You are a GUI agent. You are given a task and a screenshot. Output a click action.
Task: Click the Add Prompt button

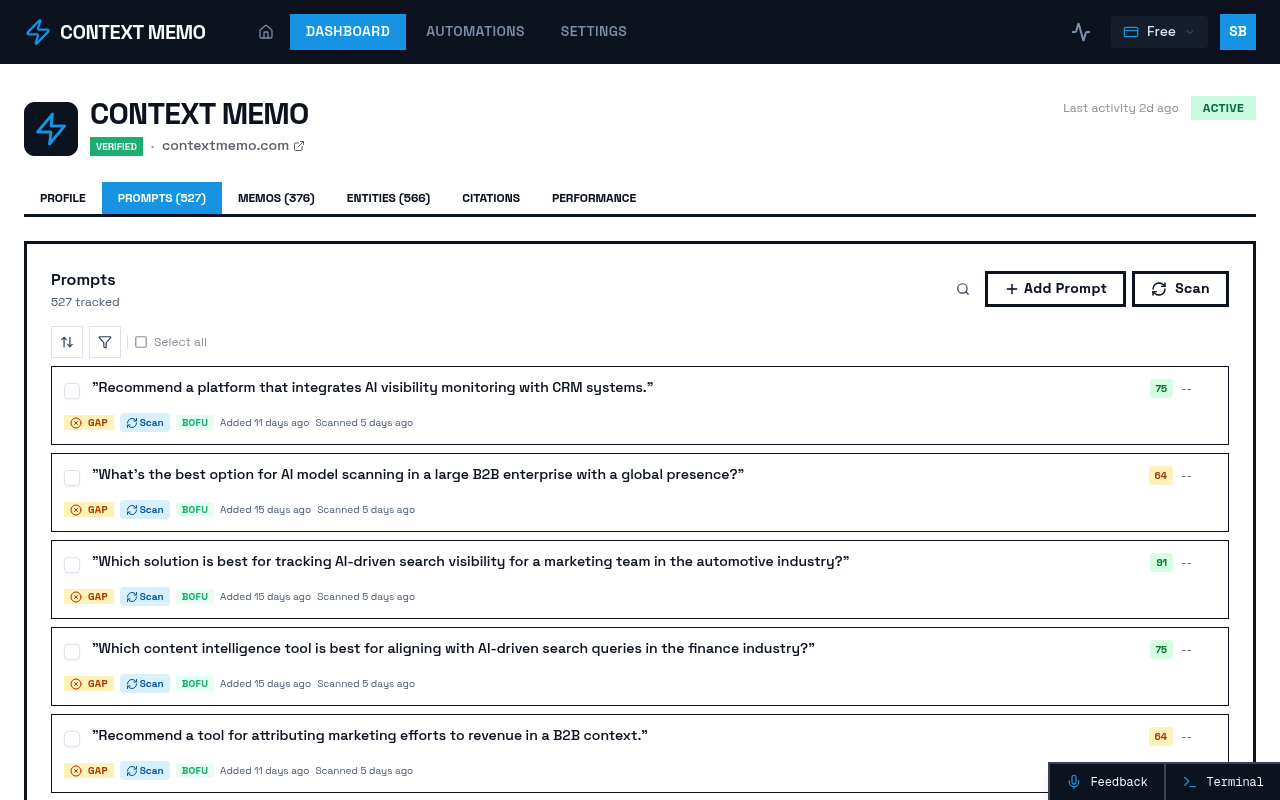1055,288
